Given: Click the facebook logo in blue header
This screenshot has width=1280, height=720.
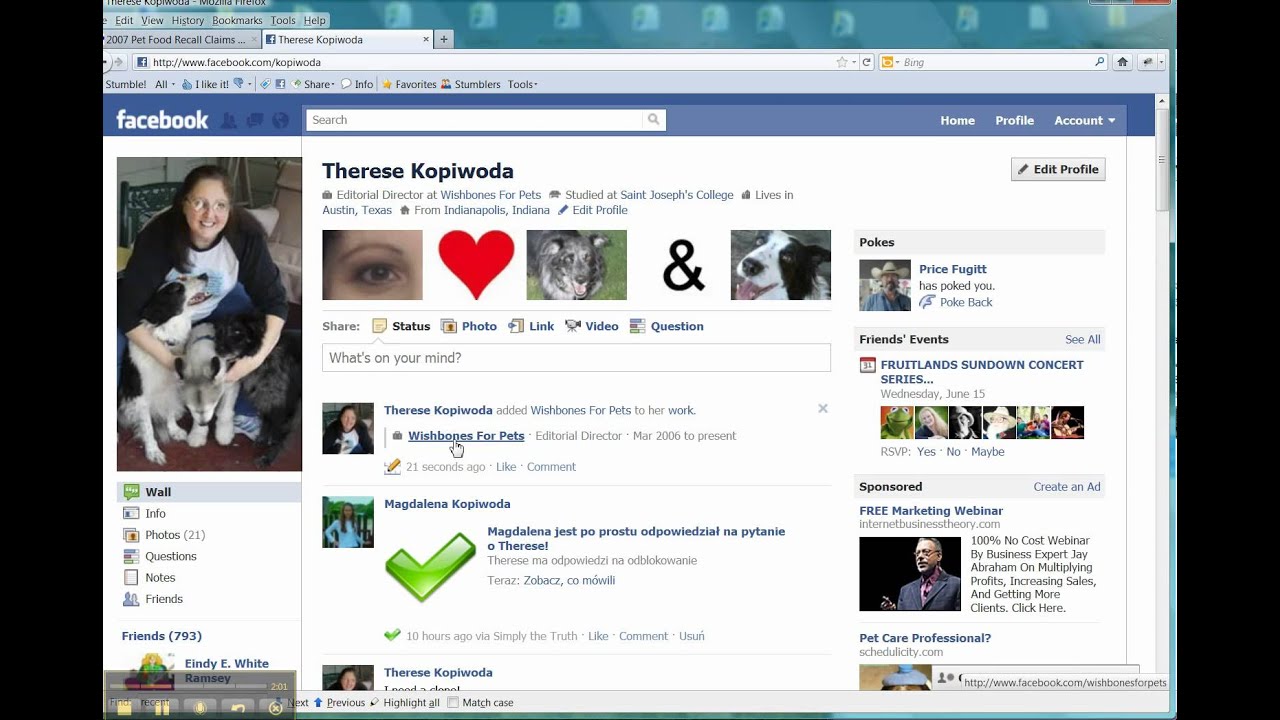Looking at the screenshot, I should tap(162, 120).
